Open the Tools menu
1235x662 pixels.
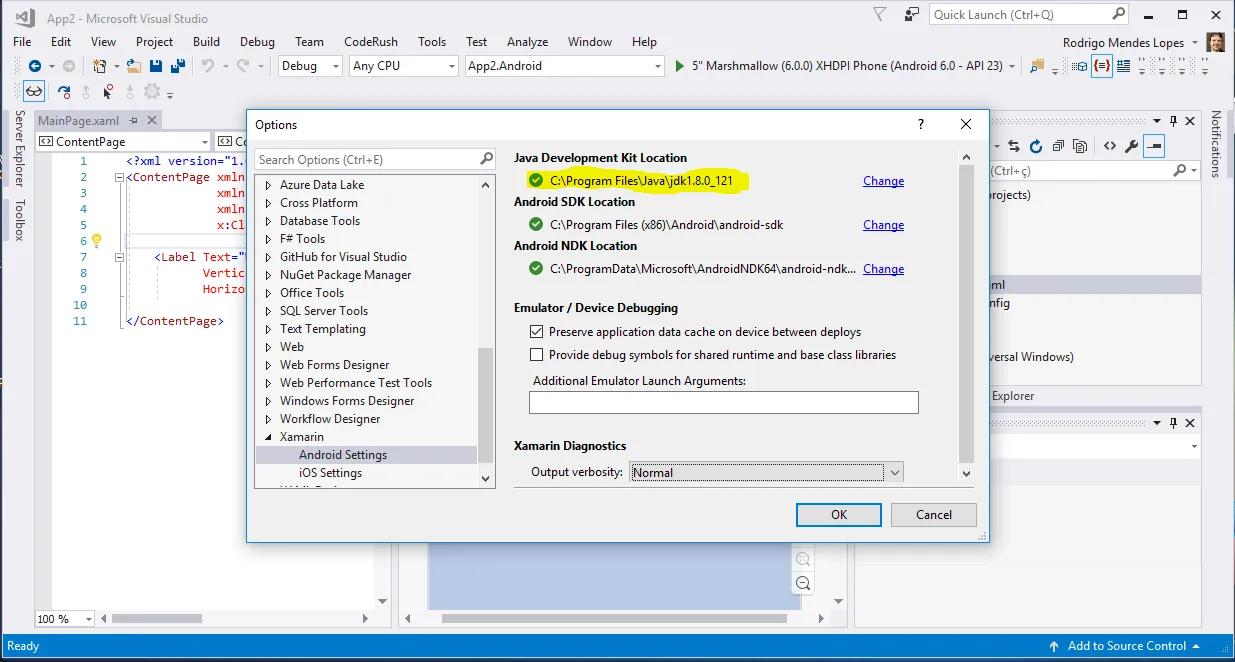click(432, 42)
